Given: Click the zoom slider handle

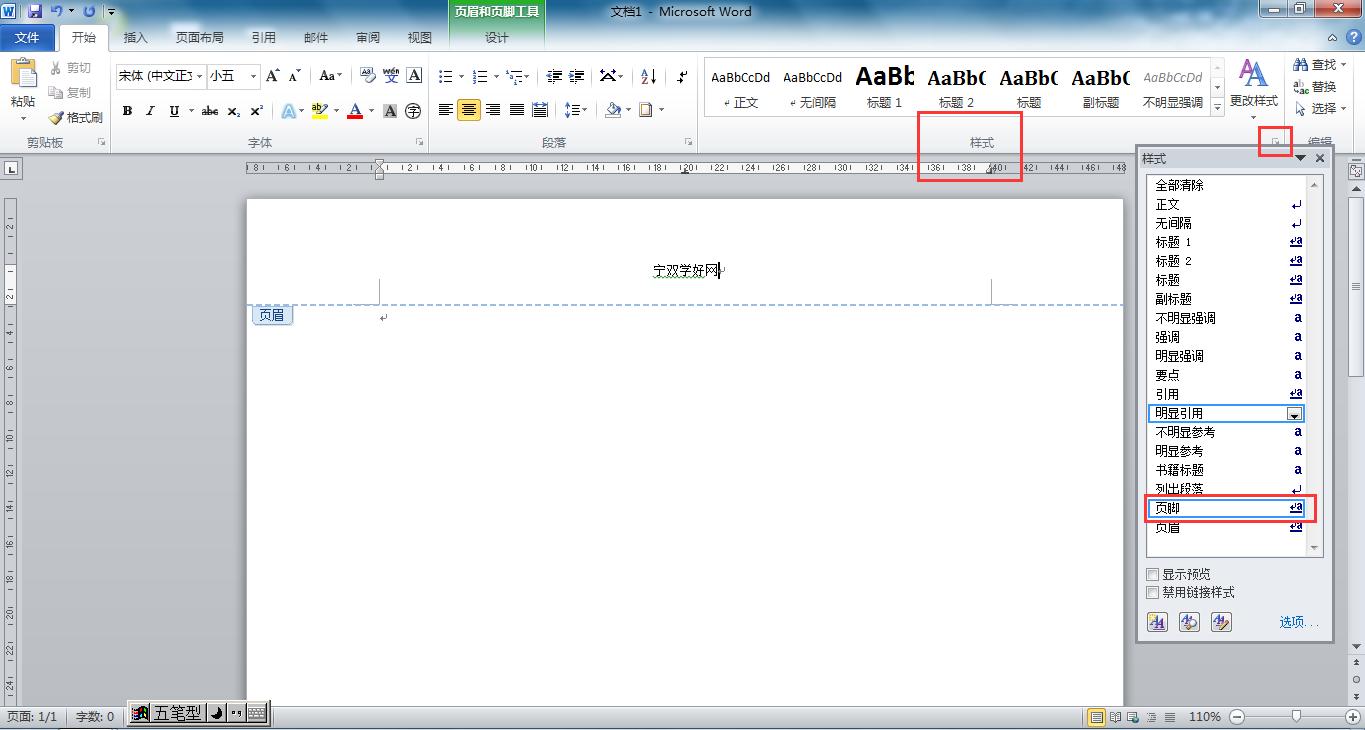Looking at the screenshot, I should pos(1297,716).
